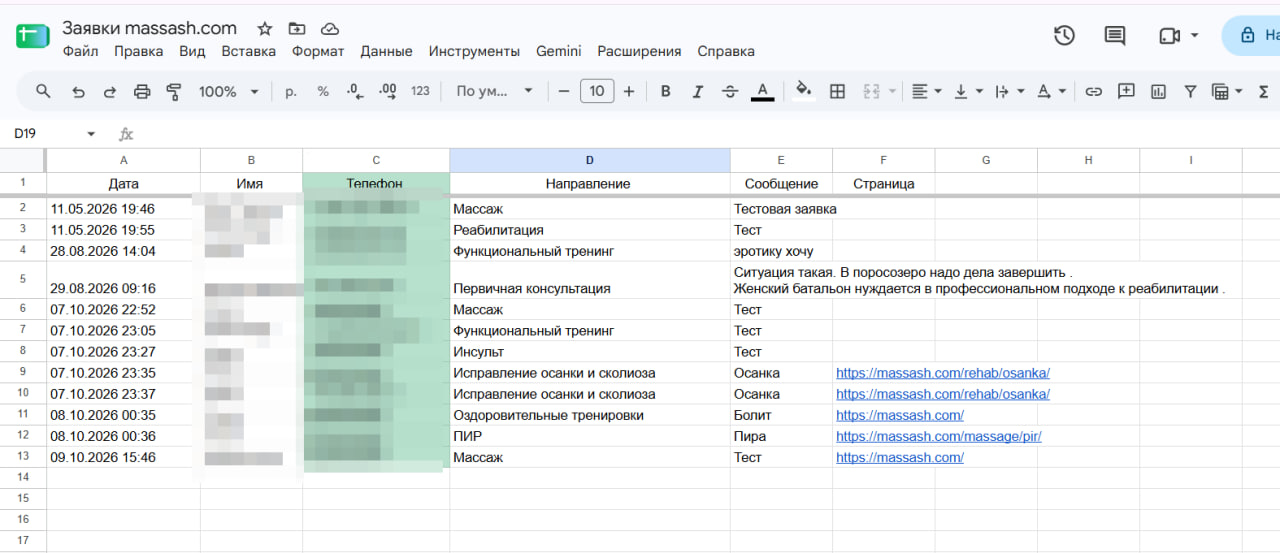Select the 'Направление' header cell
The width and height of the screenshot is (1280, 553).
[590, 184]
